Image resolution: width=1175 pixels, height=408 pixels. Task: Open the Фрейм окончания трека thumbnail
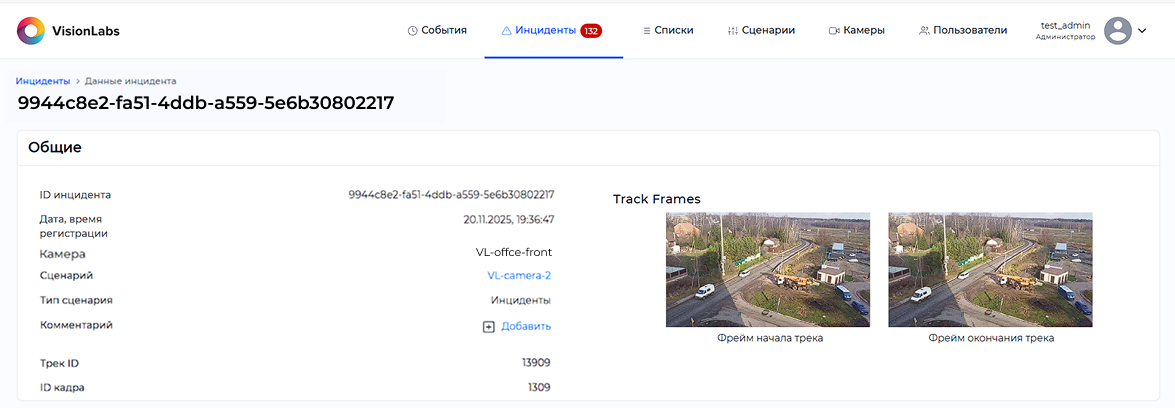990,270
